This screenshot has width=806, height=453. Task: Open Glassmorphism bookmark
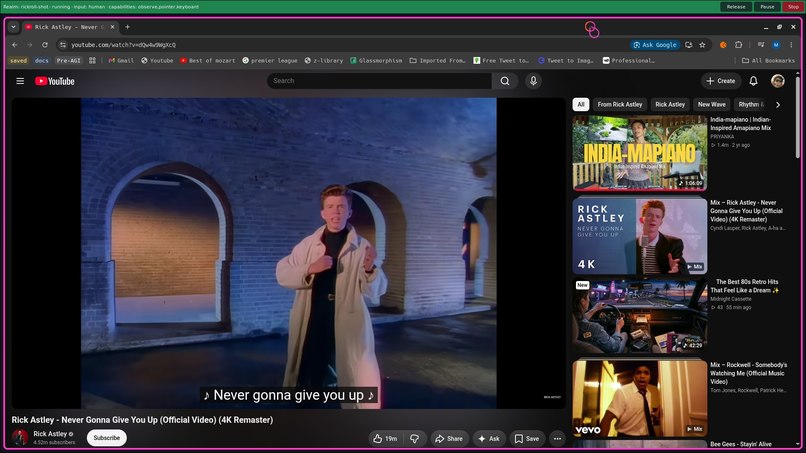coord(376,60)
